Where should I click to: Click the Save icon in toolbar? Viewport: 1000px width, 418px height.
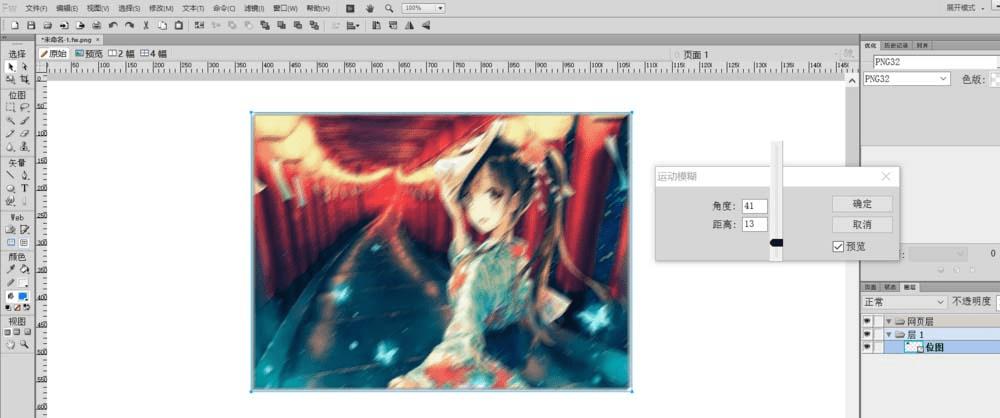click(31, 26)
